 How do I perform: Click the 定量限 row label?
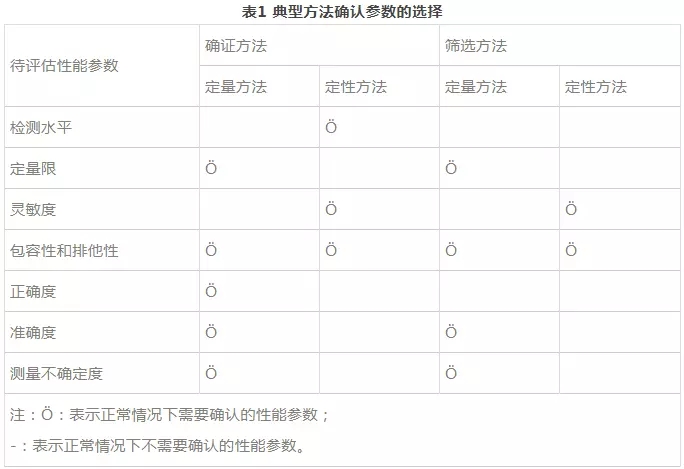click(33, 168)
